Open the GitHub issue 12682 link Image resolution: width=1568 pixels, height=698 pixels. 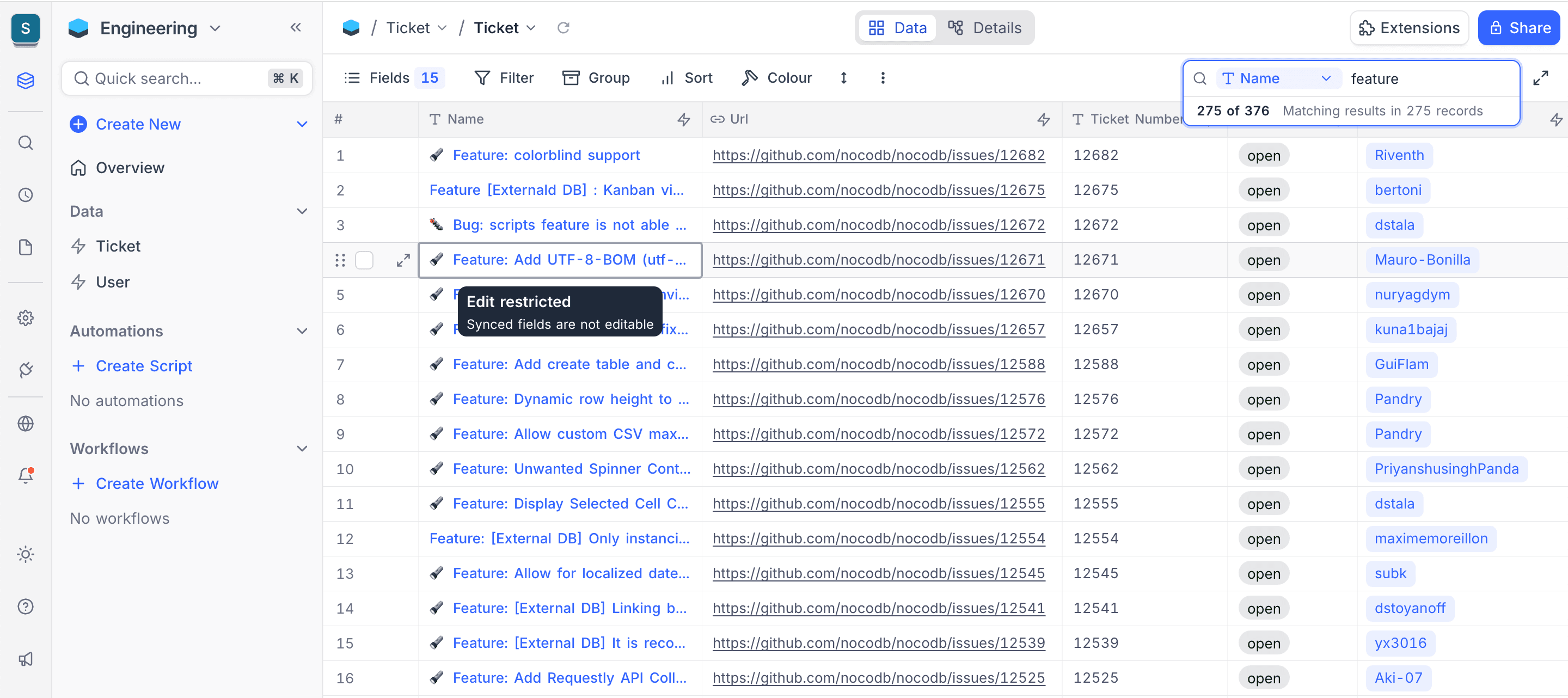[x=878, y=155]
